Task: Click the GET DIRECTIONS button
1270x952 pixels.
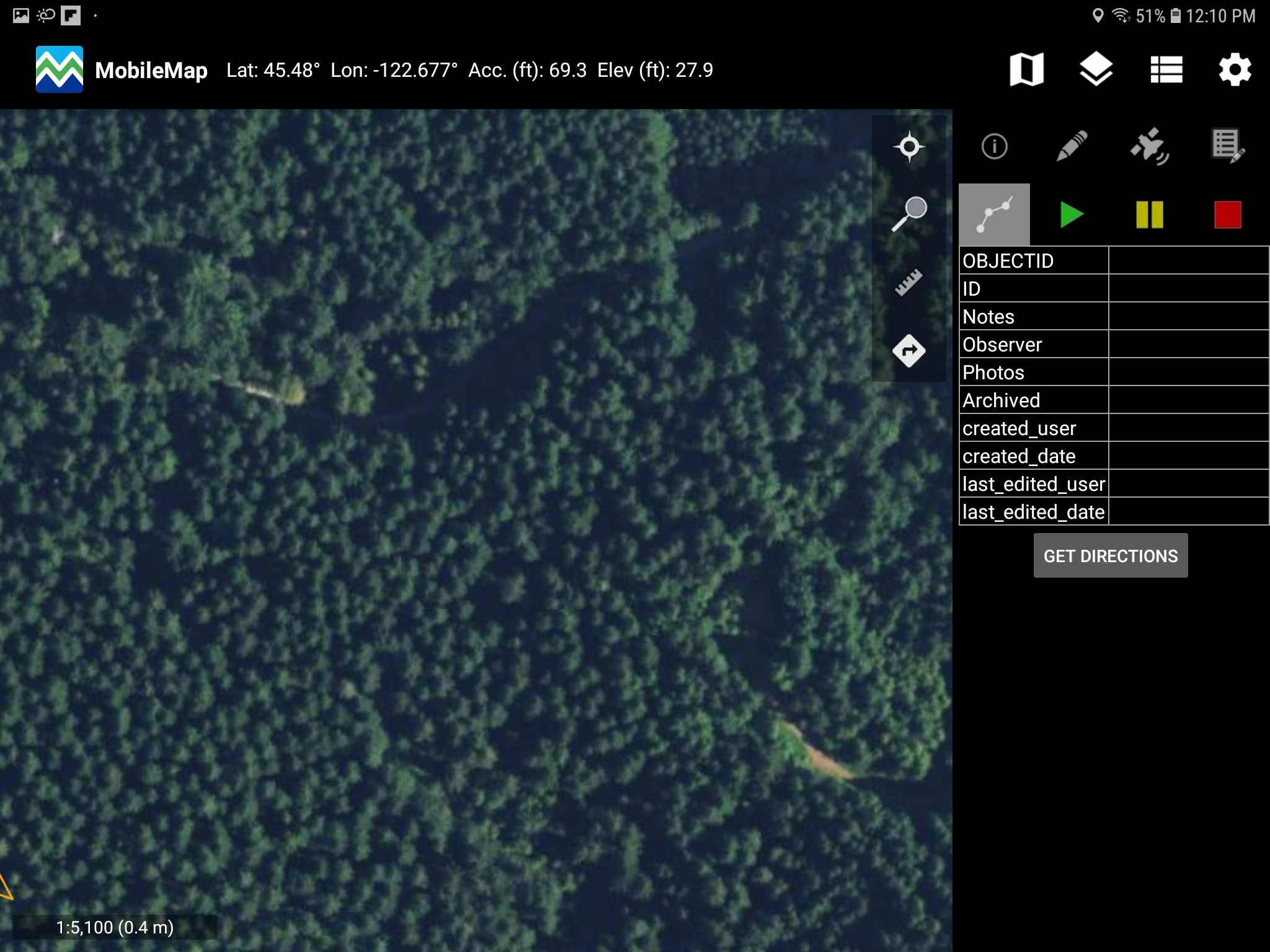Action: click(x=1110, y=556)
